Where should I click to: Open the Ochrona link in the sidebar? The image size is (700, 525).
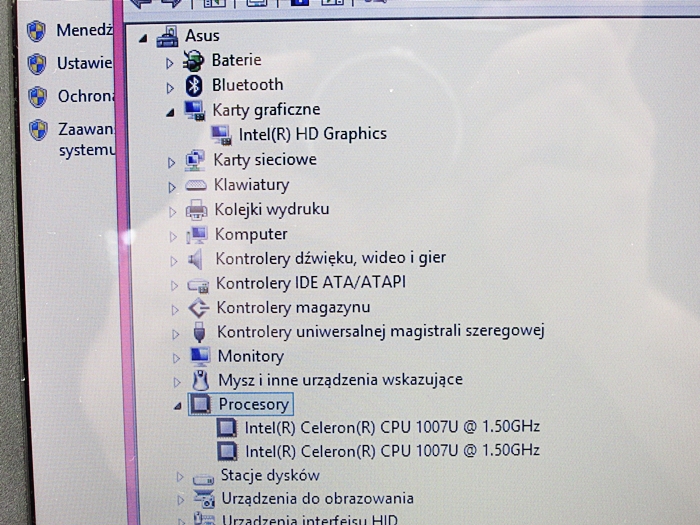tap(86, 96)
